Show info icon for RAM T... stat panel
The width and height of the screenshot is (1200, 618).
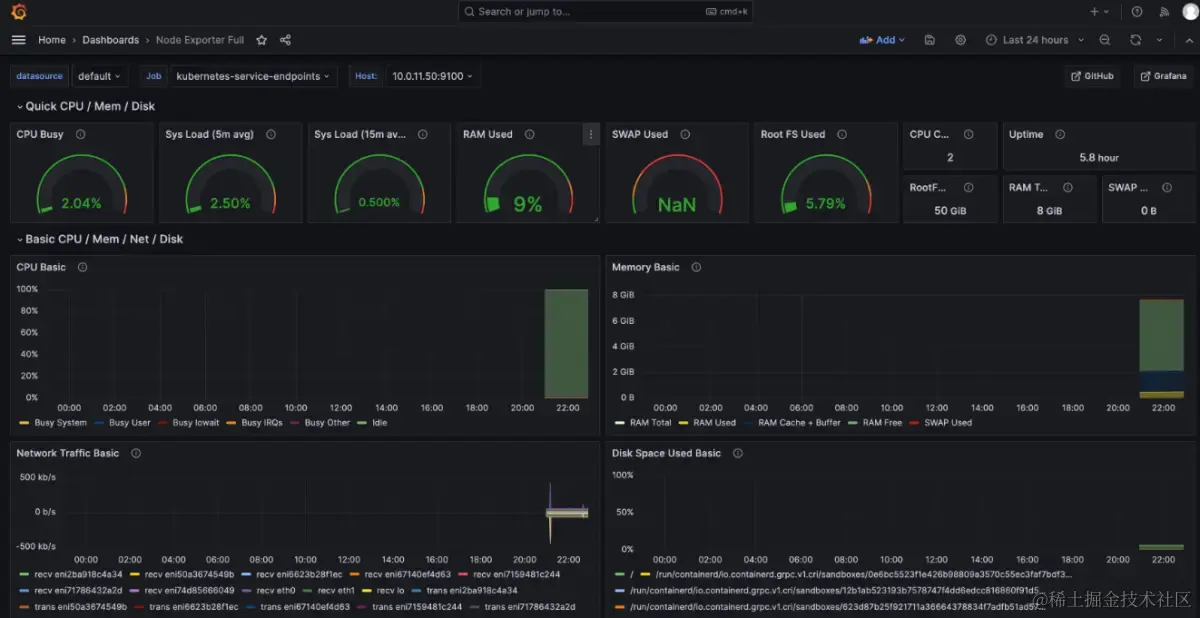pyautogui.click(x=1068, y=187)
